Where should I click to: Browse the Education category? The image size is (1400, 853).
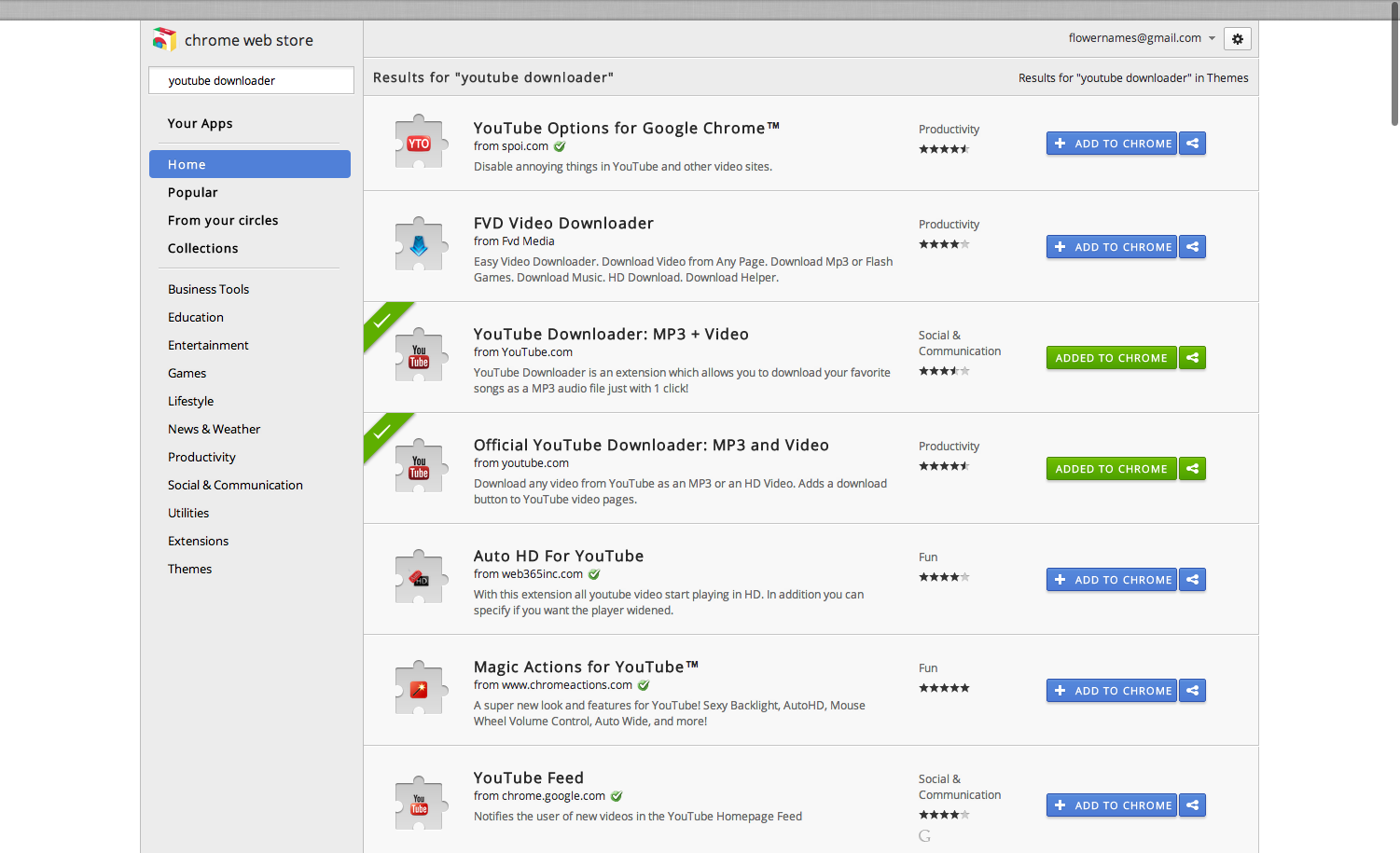coord(196,317)
